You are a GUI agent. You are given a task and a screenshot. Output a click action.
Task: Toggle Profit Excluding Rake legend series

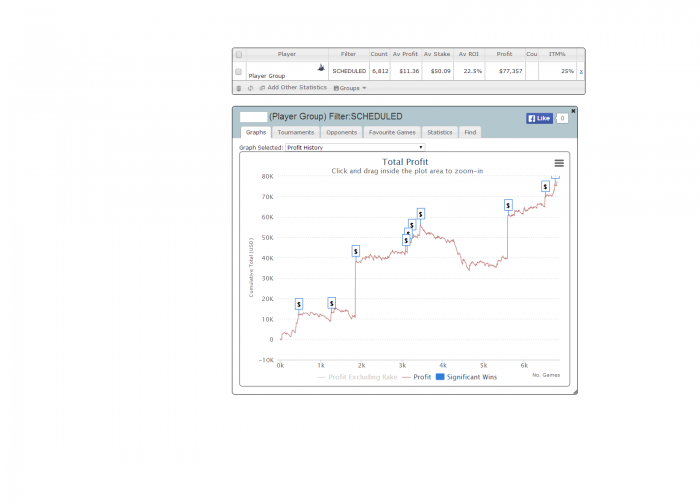[357, 377]
